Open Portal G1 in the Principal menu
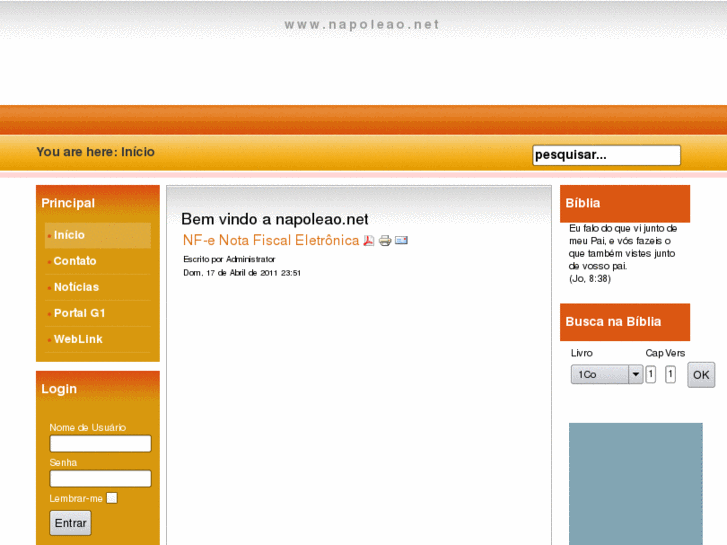This screenshot has width=727, height=545. point(98,313)
